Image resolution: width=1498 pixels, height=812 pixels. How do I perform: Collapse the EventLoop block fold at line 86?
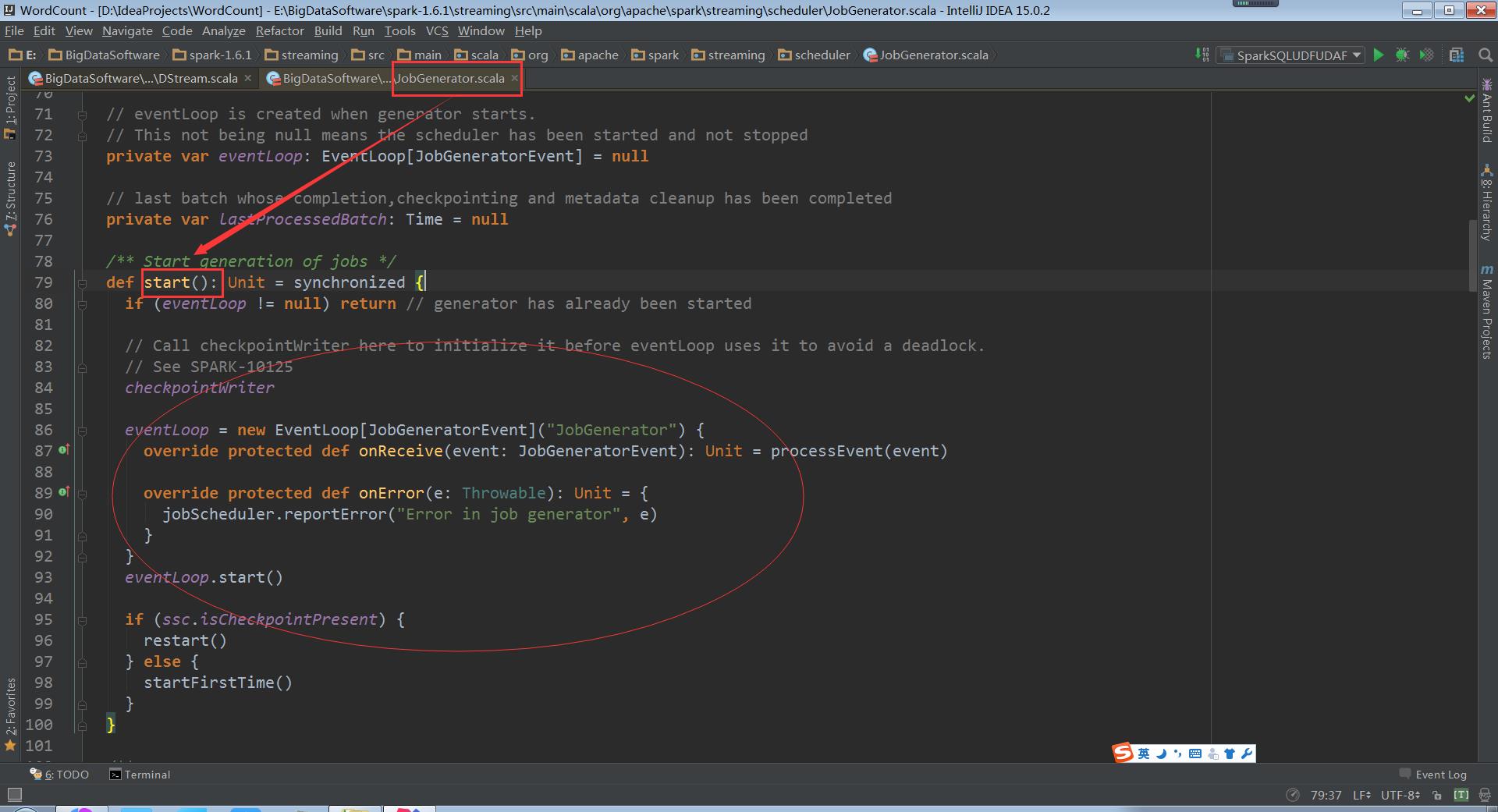[82, 430]
